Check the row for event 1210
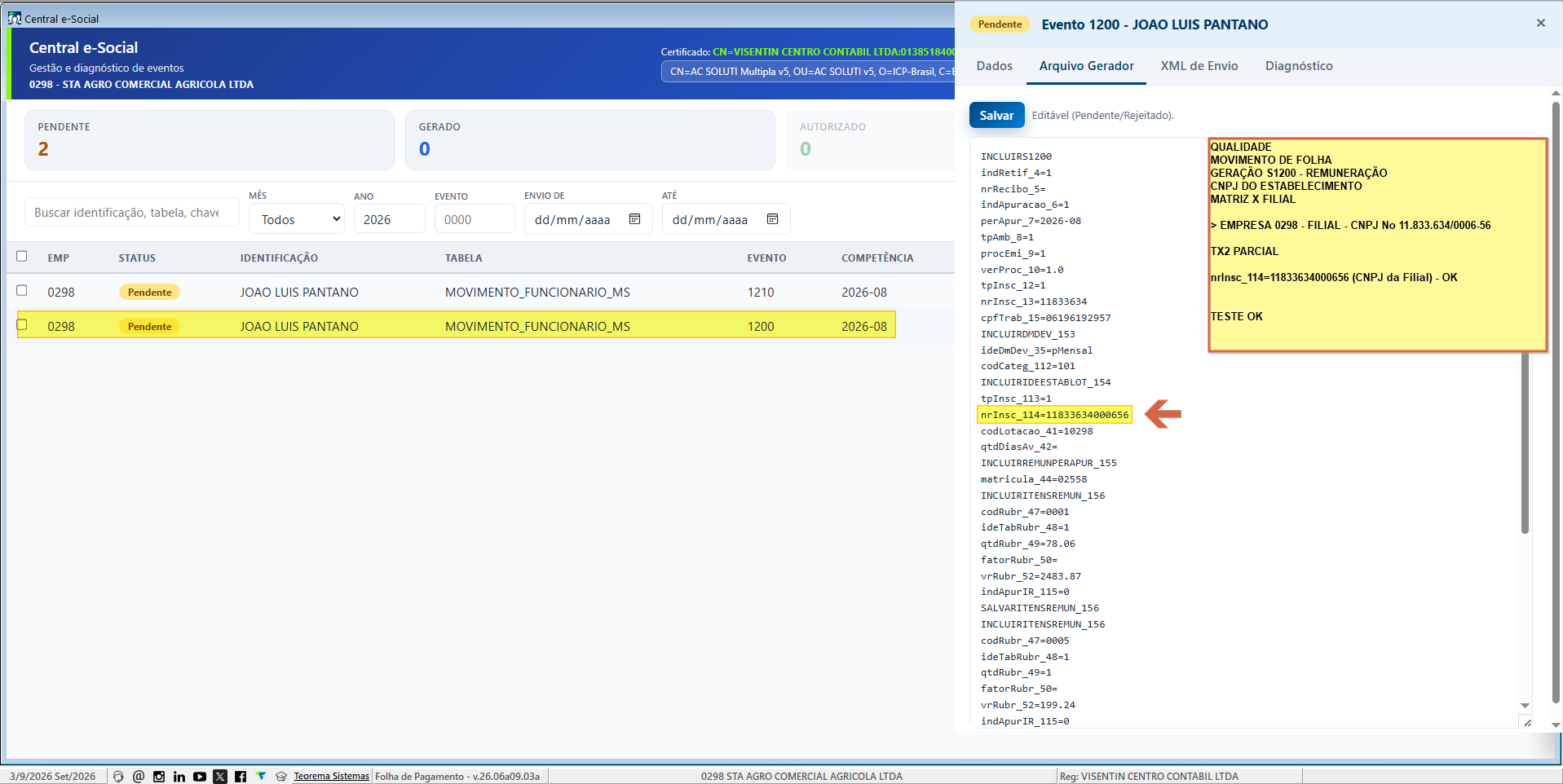1563x784 pixels. [22, 290]
